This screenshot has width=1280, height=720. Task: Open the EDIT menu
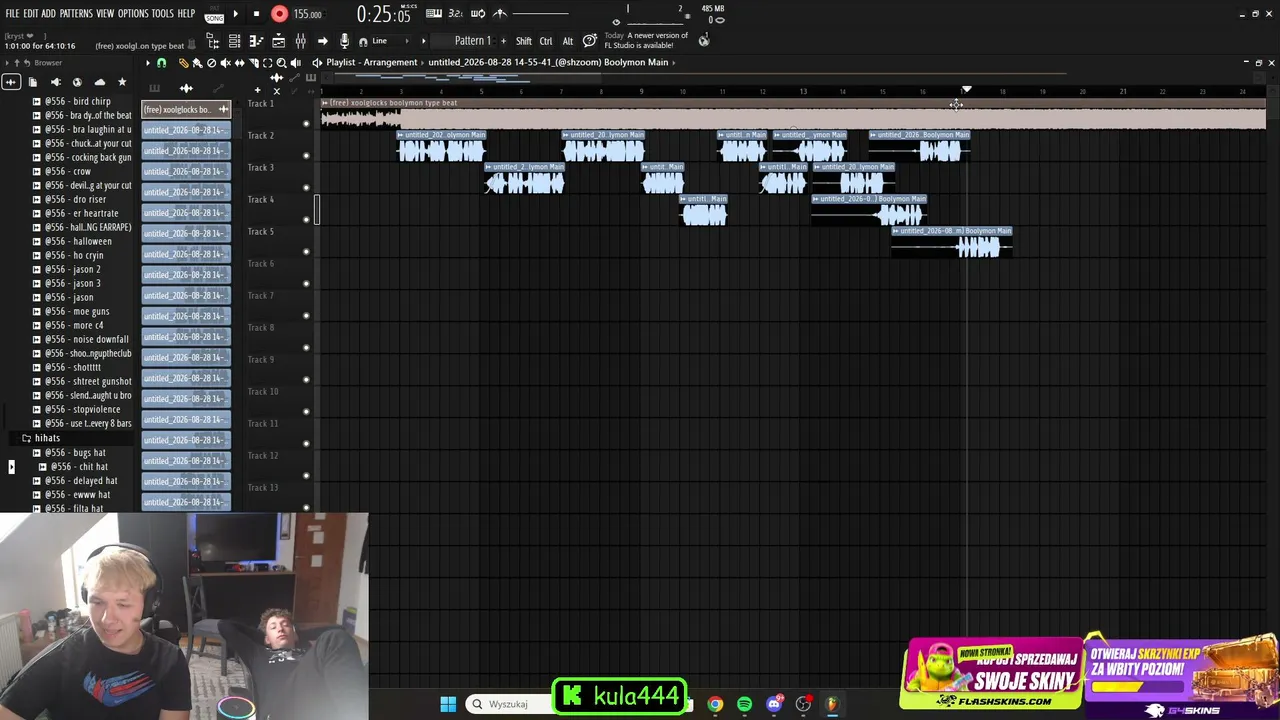31,14
